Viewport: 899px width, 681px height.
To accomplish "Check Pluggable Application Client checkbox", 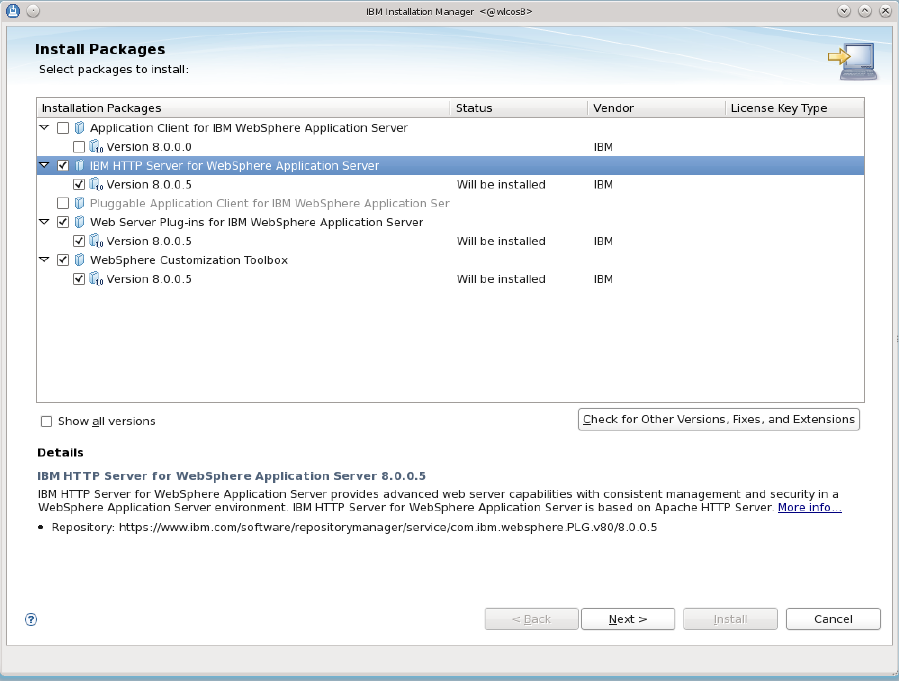I will coord(63,203).
